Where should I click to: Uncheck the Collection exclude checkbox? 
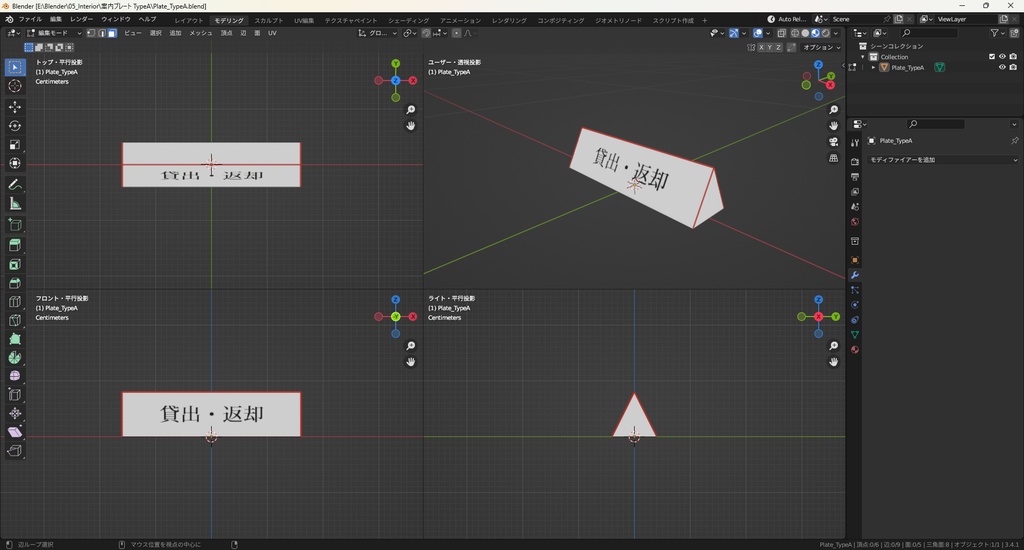991,57
